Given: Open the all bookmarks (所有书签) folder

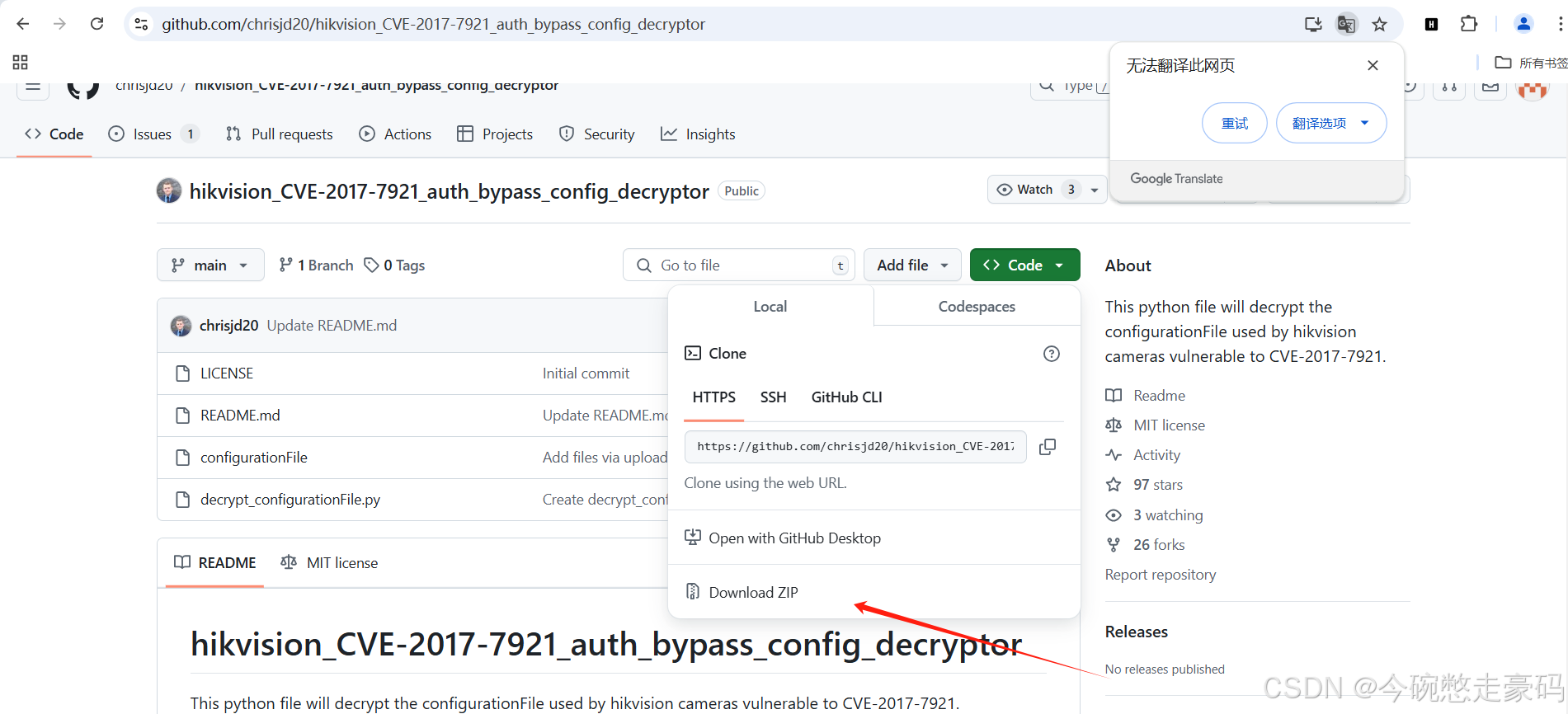Looking at the screenshot, I should pos(1531,63).
